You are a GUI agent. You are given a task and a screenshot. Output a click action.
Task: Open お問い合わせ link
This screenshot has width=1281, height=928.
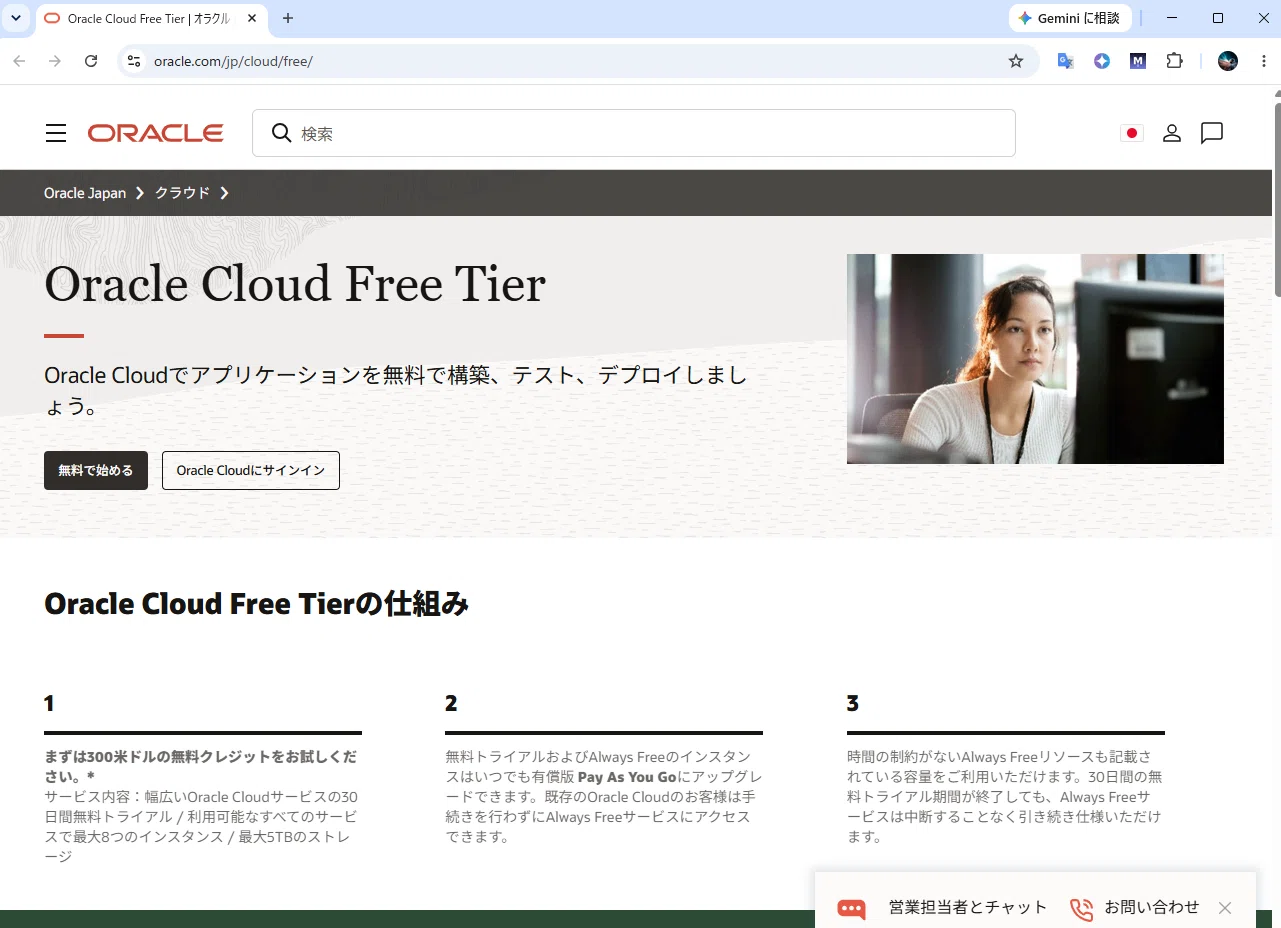coord(1152,907)
